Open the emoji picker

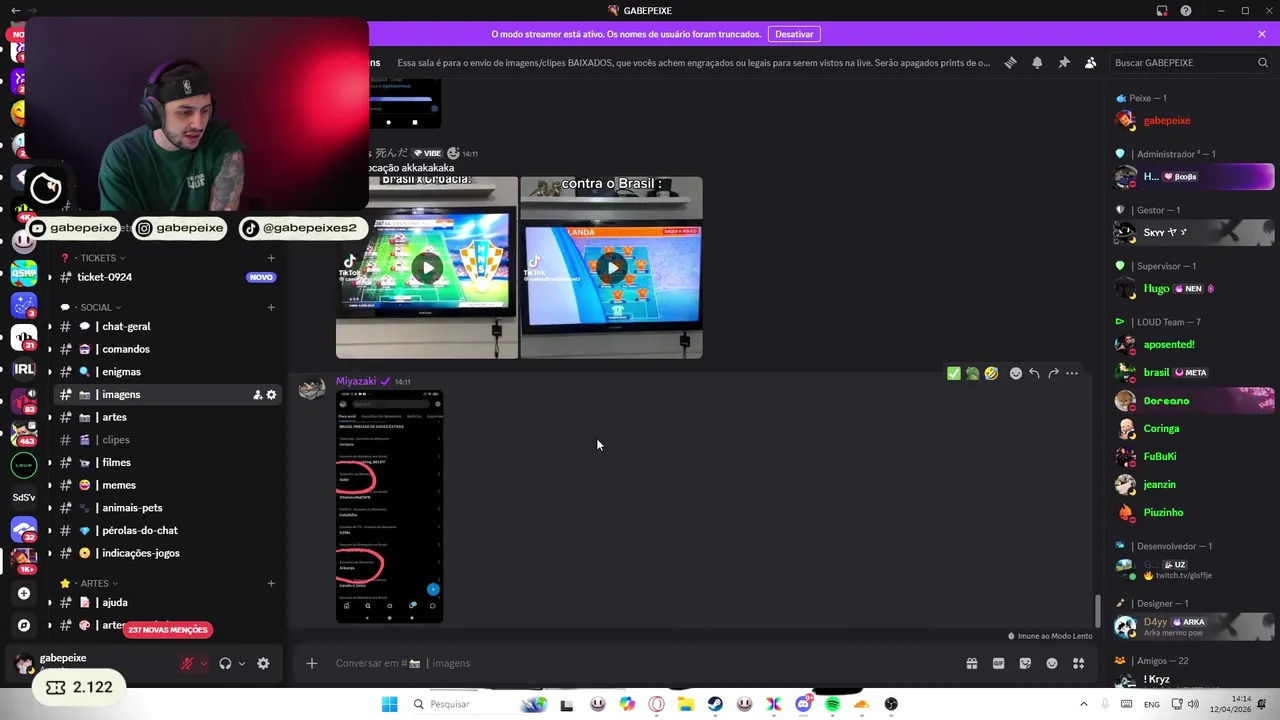[1052, 663]
